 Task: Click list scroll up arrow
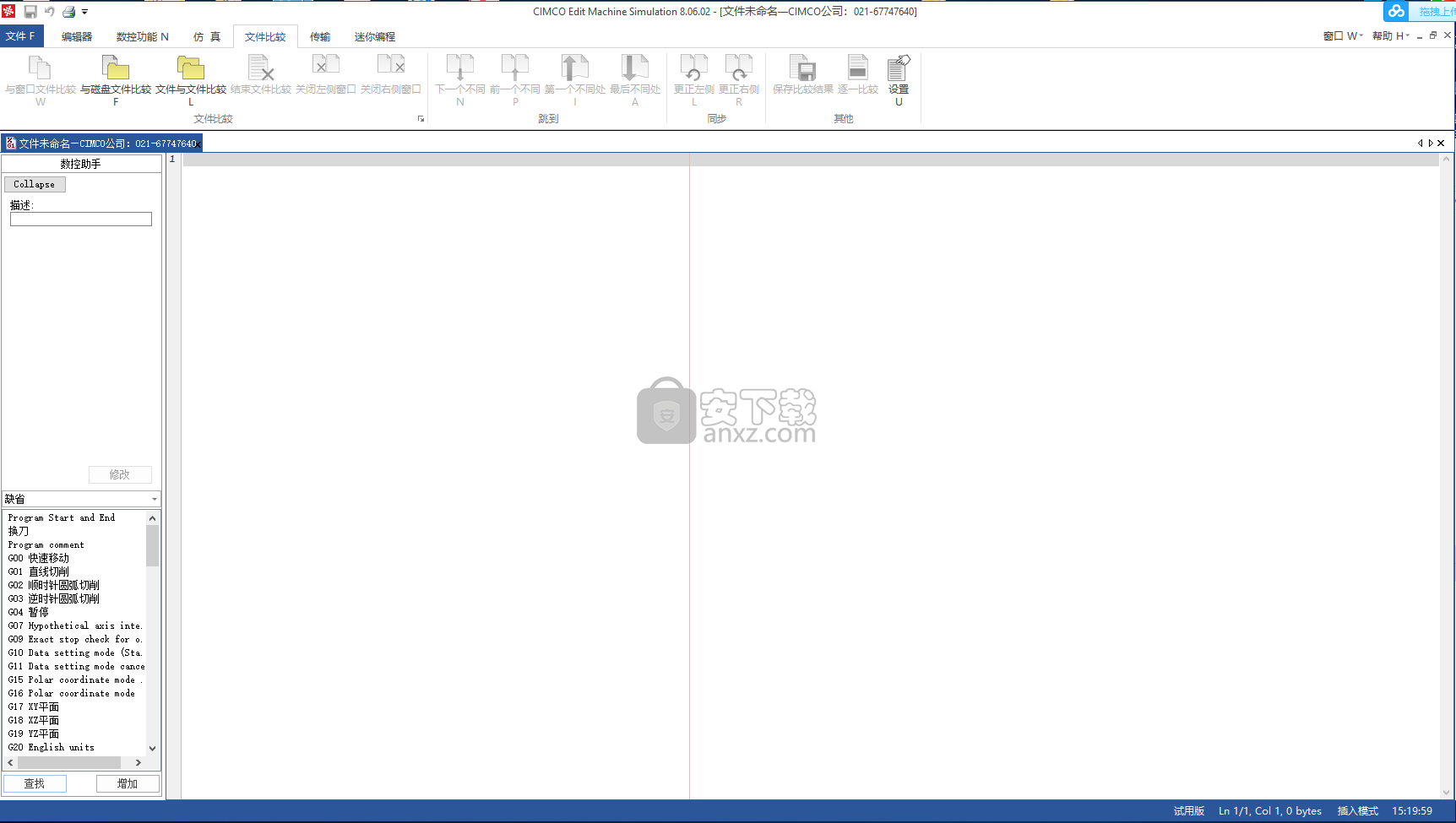(x=153, y=517)
